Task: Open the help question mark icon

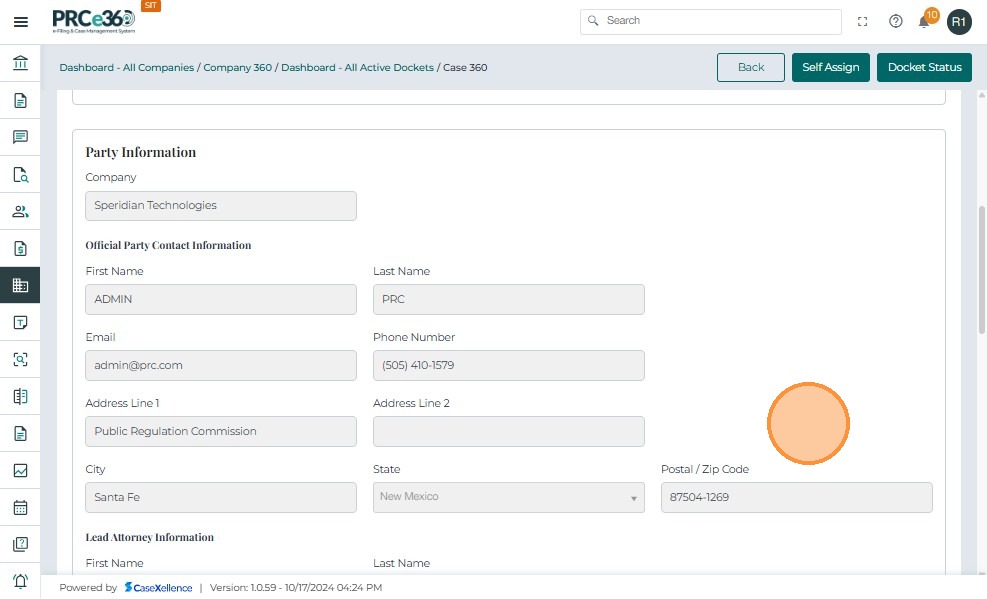Action: point(896,21)
